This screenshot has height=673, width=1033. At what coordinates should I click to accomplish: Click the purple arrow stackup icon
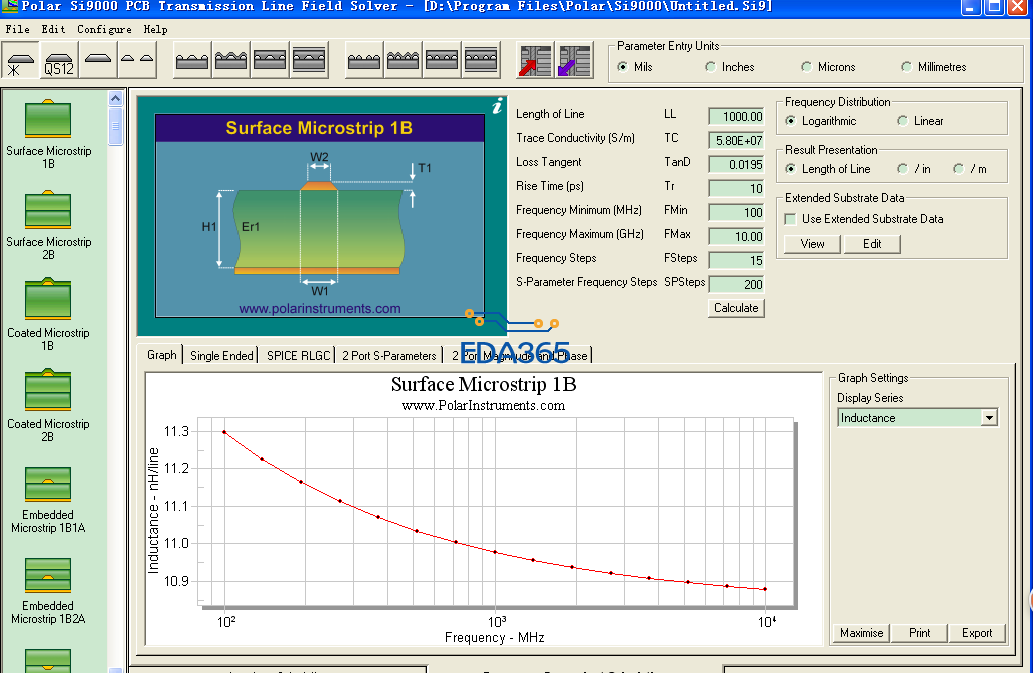pyautogui.click(x=574, y=61)
